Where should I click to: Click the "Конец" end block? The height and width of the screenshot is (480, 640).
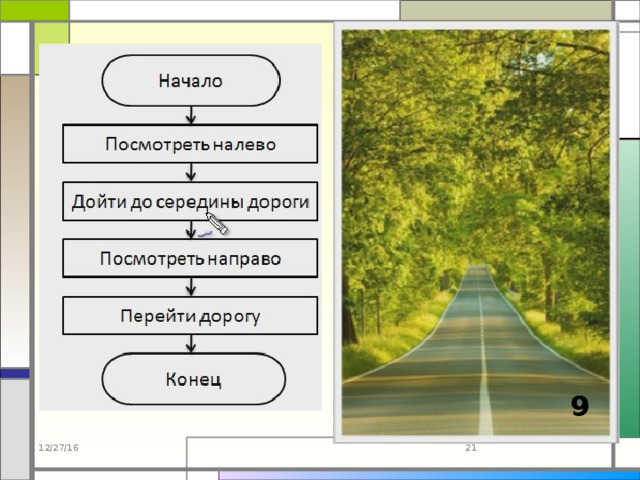click(192, 379)
